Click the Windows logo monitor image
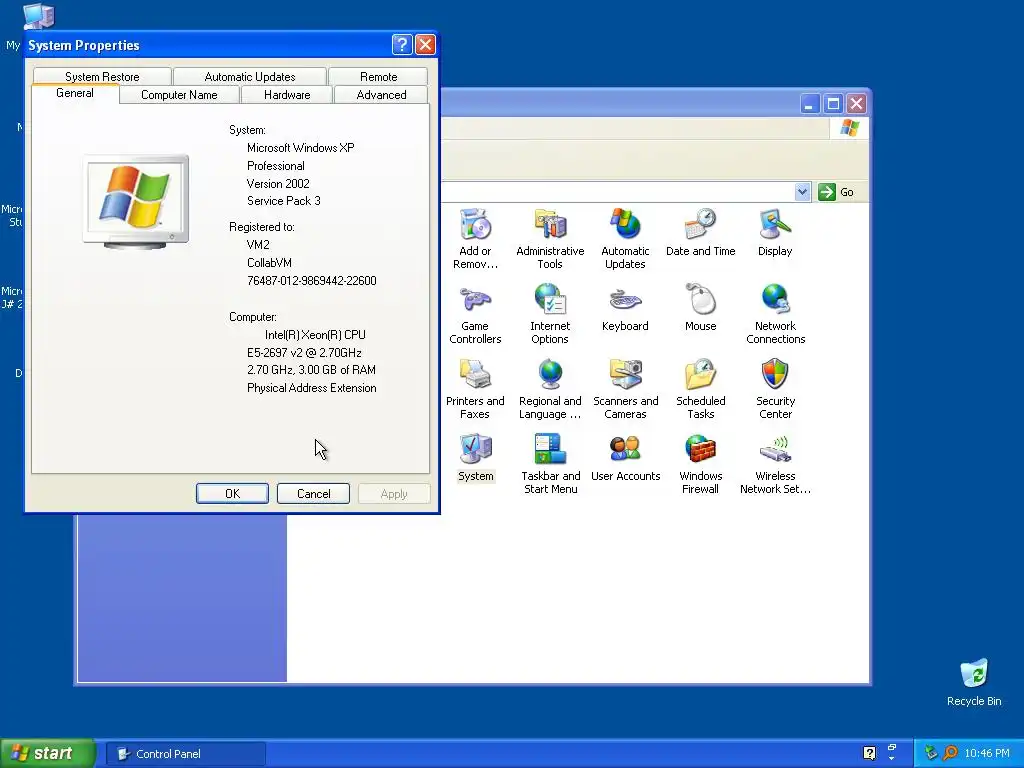The image size is (1024, 768). click(x=136, y=202)
